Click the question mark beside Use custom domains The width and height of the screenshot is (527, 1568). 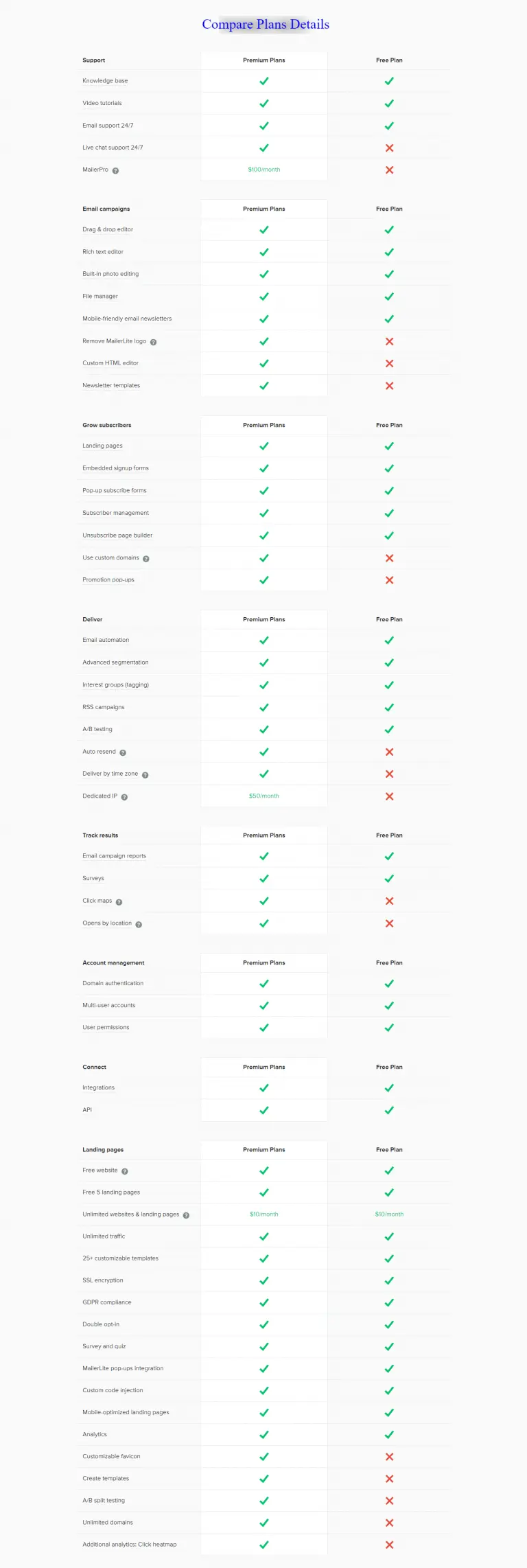tap(146, 559)
